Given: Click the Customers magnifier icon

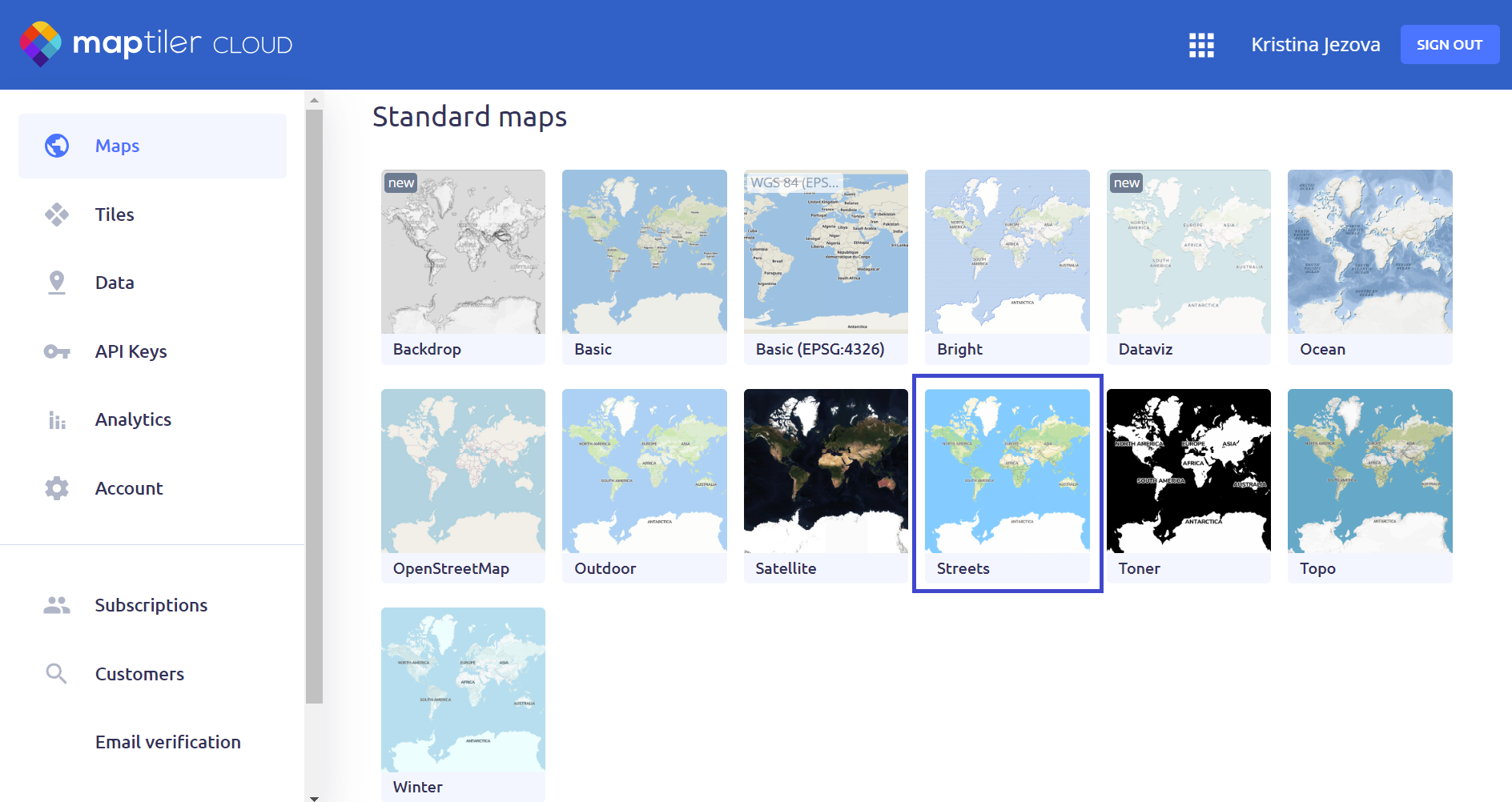Looking at the screenshot, I should [x=57, y=674].
